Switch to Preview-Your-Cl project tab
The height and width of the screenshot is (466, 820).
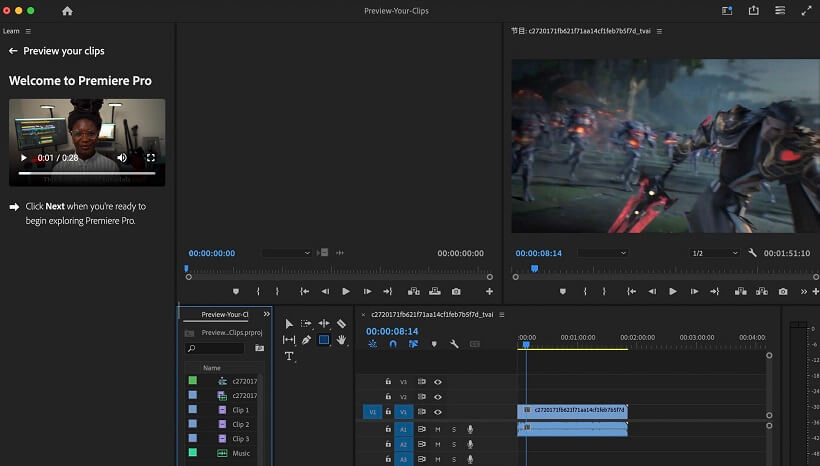pos(225,314)
